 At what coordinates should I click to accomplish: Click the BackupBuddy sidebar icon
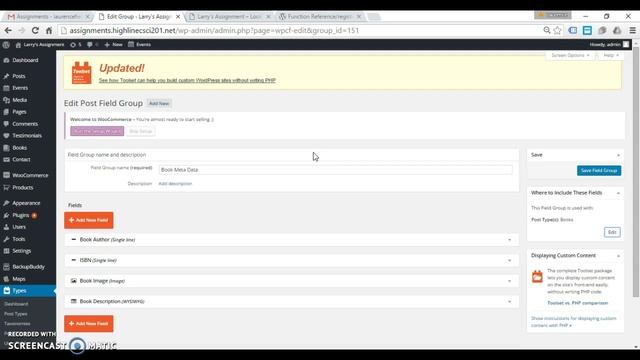point(6,267)
